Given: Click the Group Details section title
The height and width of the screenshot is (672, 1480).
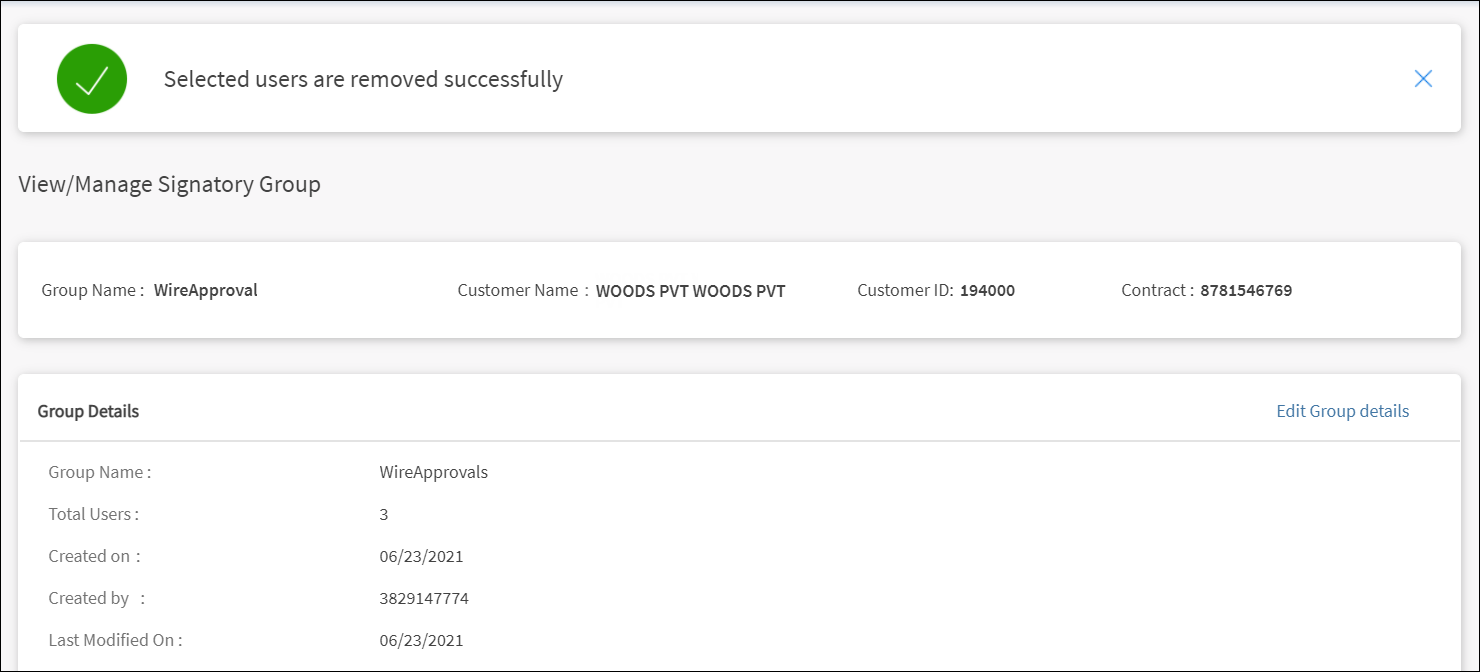Looking at the screenshot, I should [x=88, y=411].
